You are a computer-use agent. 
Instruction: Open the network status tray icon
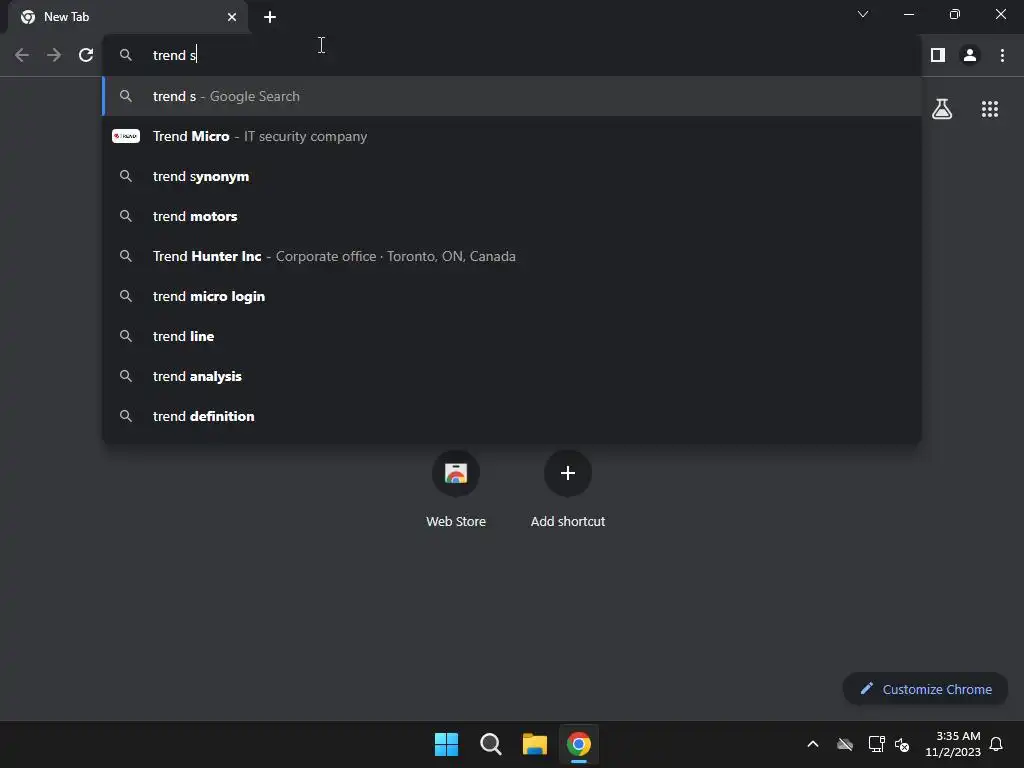point(876,744)
